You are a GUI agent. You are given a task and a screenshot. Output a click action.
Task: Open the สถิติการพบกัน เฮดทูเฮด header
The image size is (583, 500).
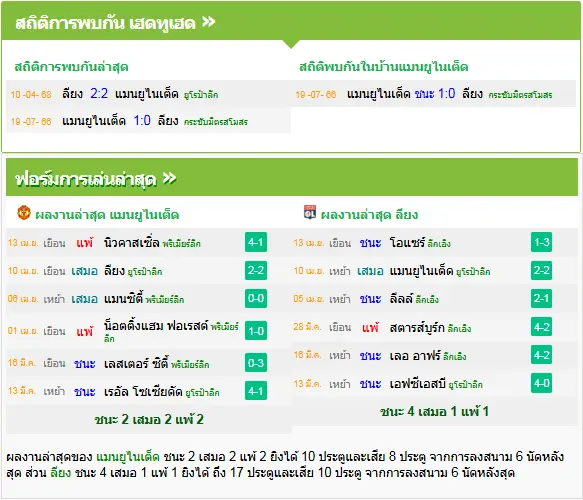[291, 22]
